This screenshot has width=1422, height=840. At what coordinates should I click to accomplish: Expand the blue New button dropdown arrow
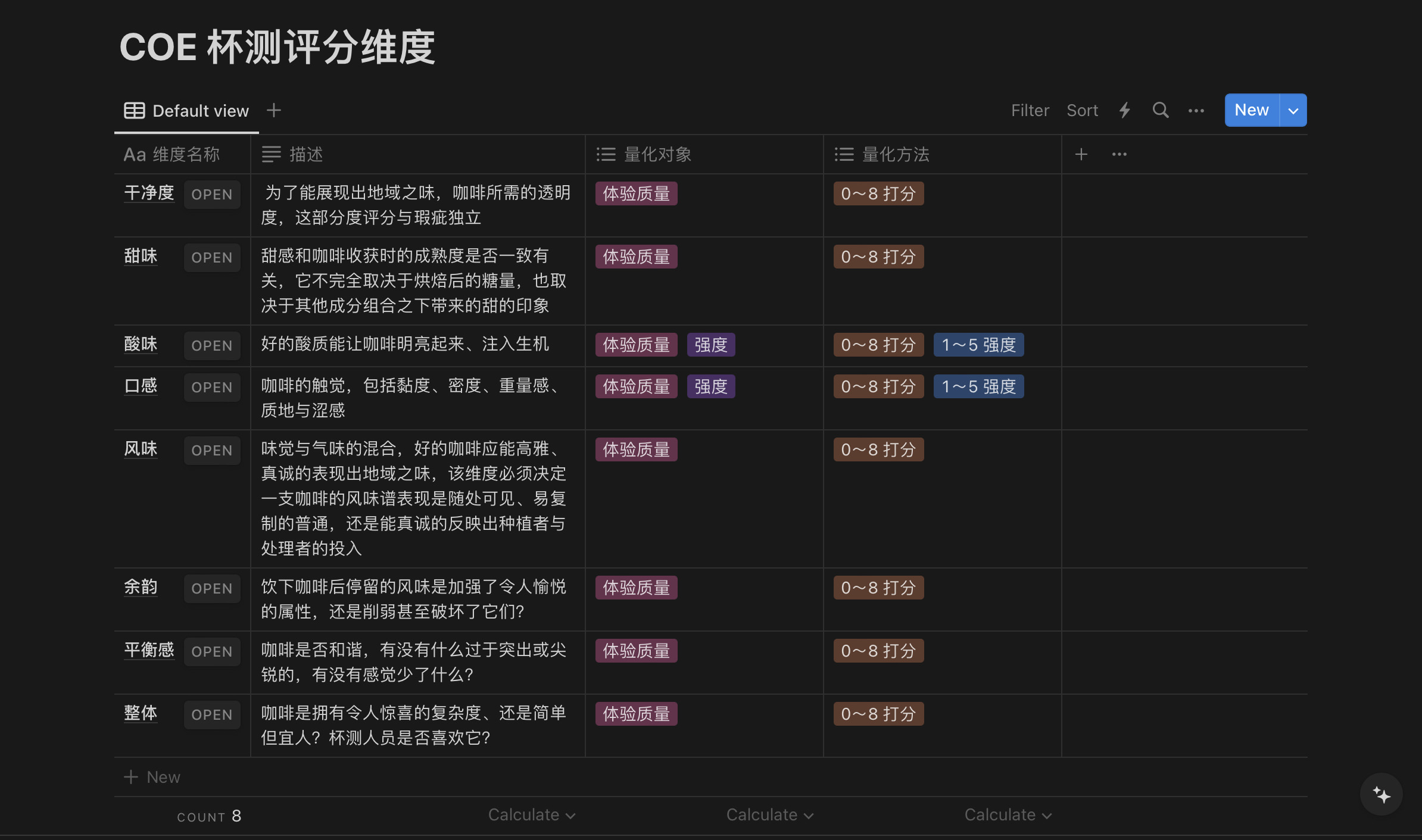point(1293,111)
